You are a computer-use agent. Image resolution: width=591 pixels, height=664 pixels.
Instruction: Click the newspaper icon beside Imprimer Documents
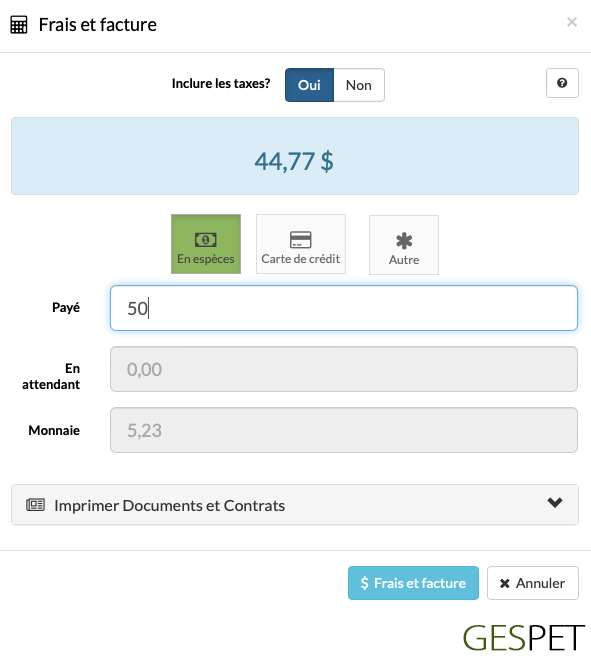pyautogui.click(x=35, y=505)
